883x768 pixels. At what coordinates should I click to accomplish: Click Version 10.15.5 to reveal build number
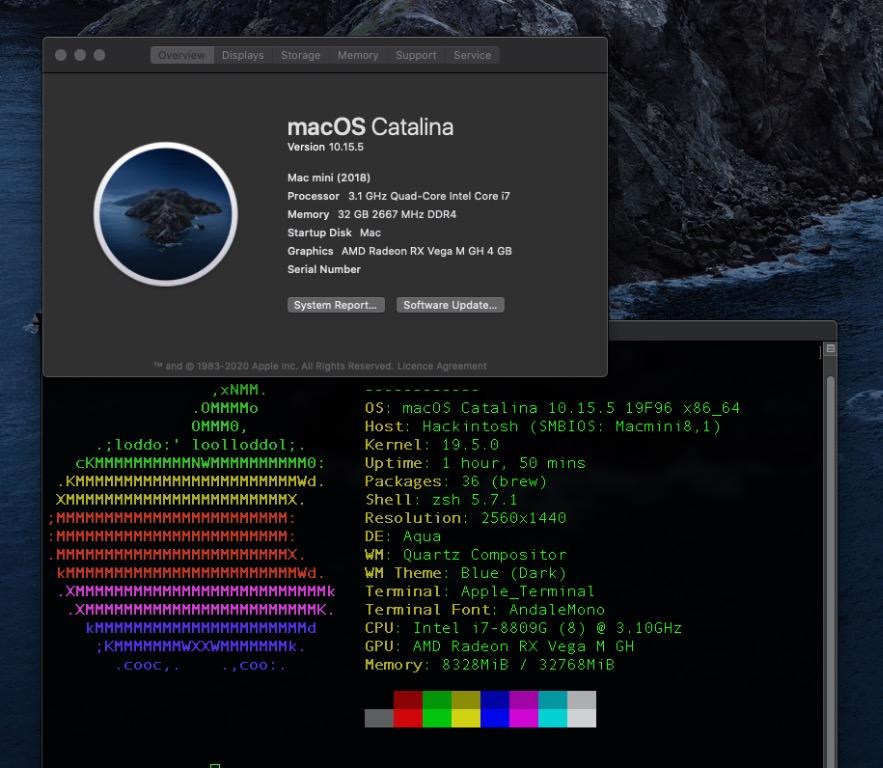click(328, 147)
